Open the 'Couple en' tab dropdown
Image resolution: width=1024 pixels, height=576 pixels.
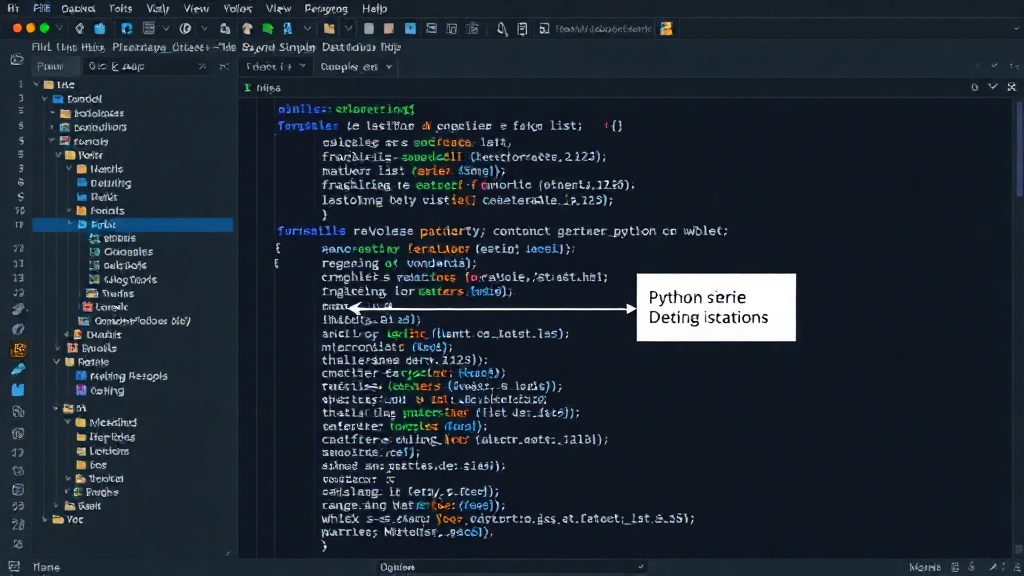coord(389,67)
